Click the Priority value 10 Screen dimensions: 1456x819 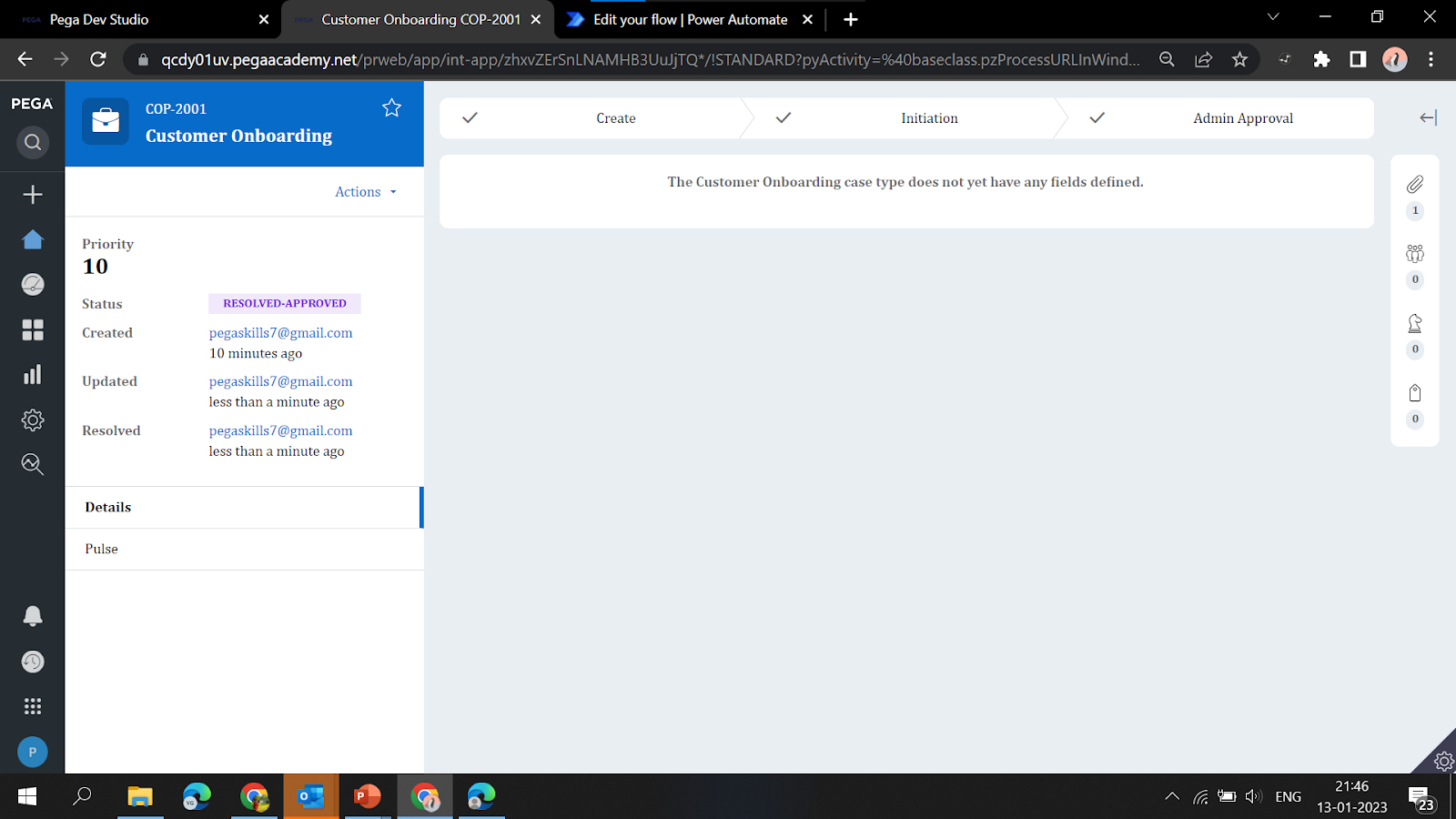(x=96, y=267)
